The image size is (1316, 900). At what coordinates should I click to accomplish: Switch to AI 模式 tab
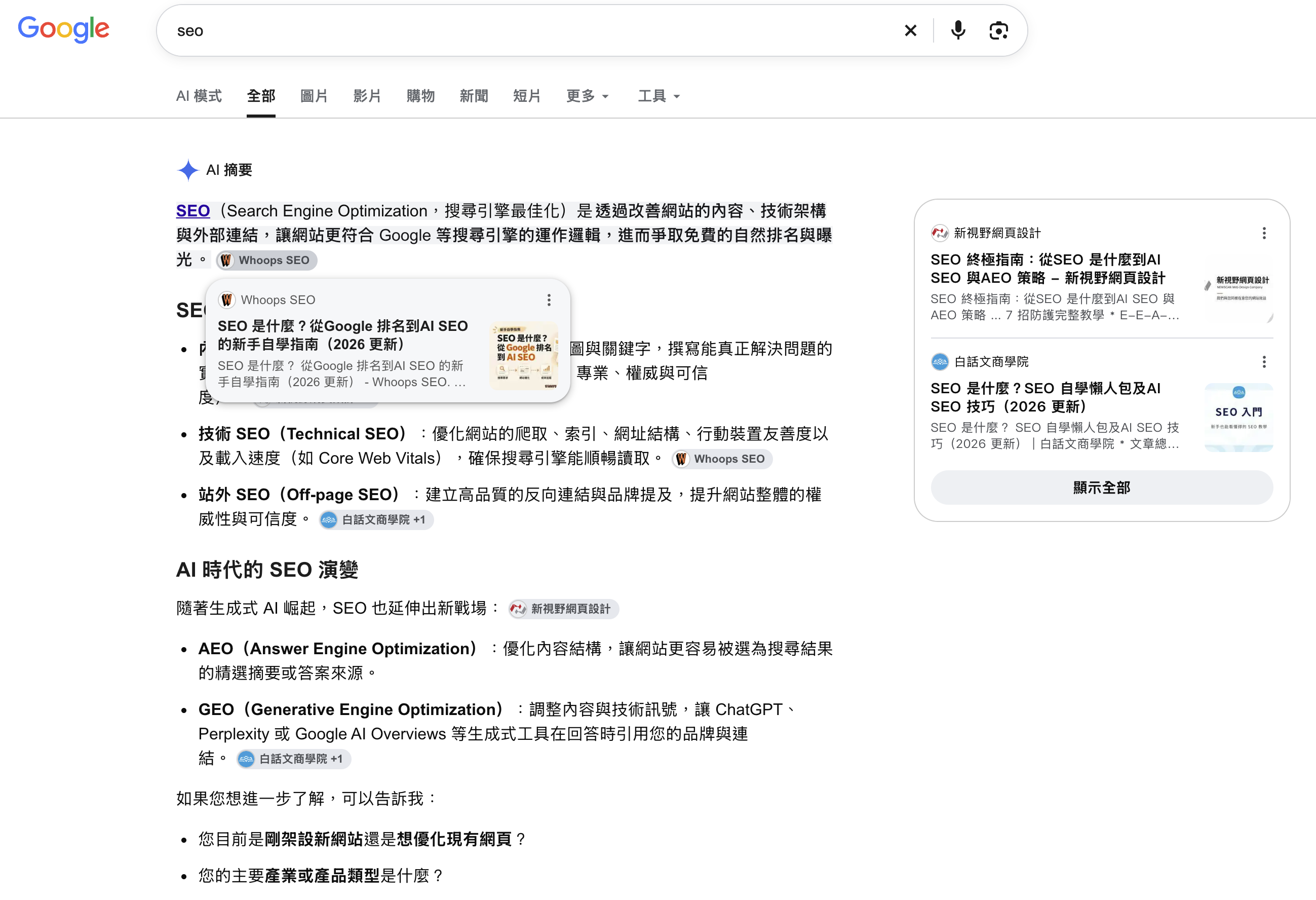[199, 96]
